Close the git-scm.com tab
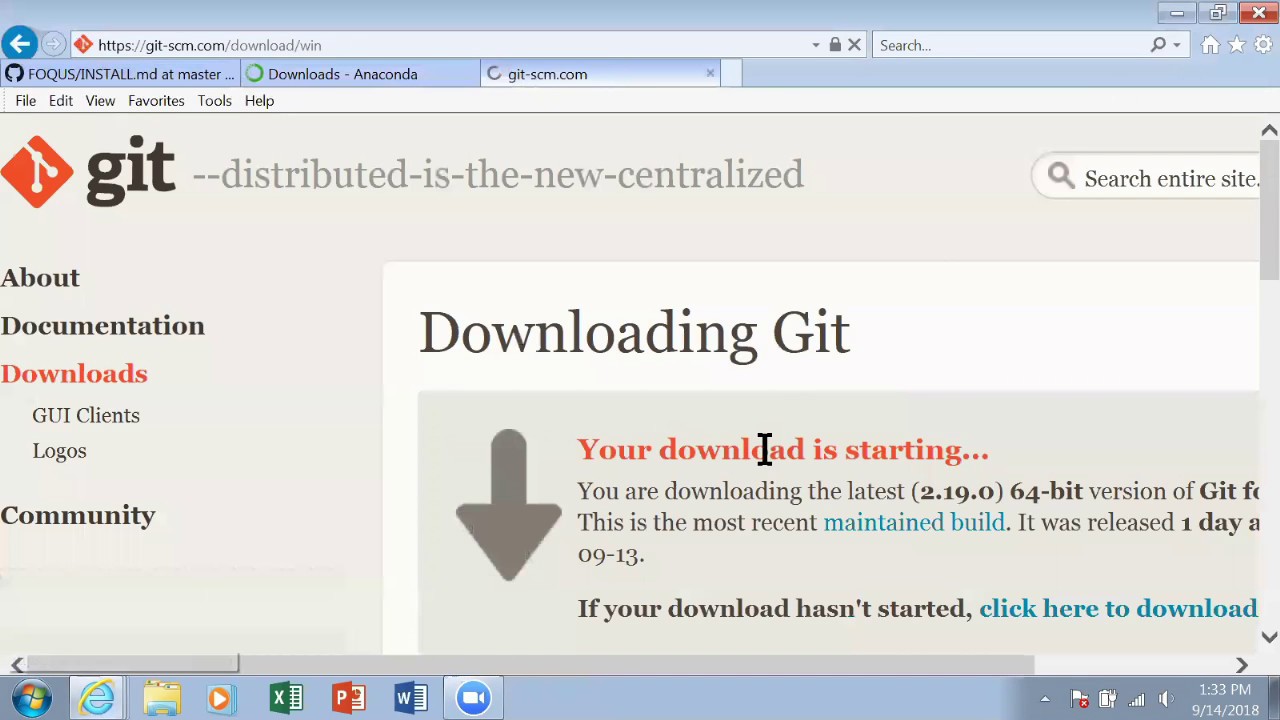The image size is (1280, 720). (x=710, y=73)
